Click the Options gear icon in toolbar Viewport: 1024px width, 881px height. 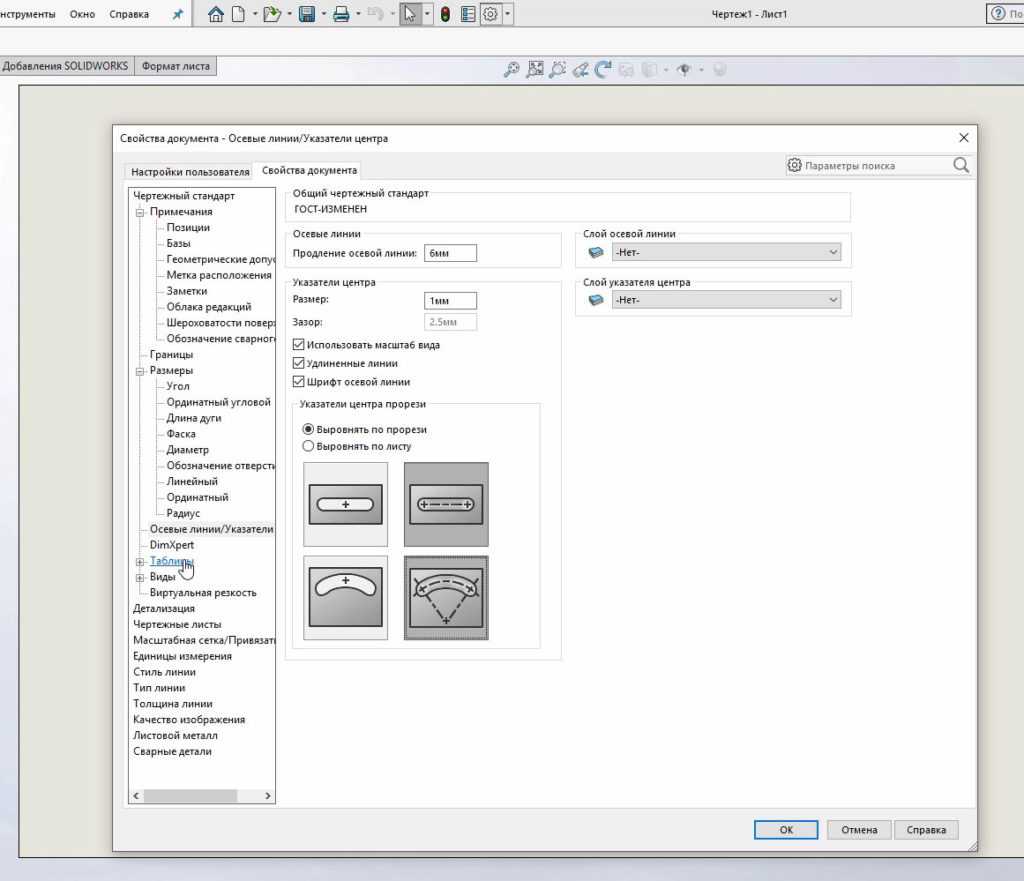(x=491, y=14)
